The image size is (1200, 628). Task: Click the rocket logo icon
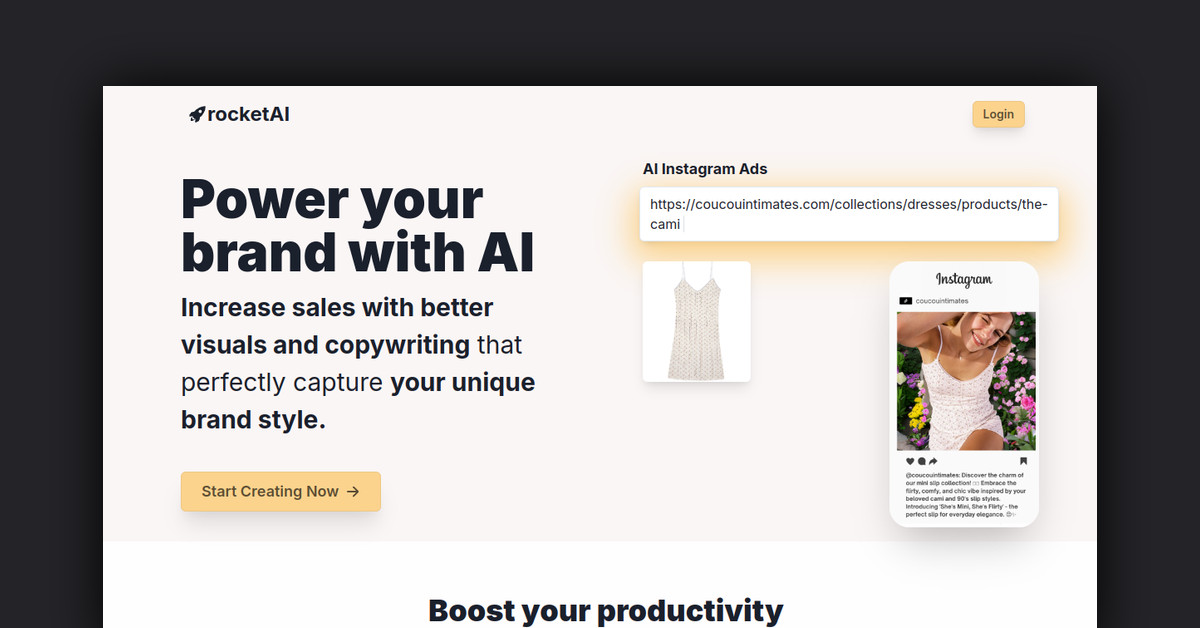coord(197,114)
